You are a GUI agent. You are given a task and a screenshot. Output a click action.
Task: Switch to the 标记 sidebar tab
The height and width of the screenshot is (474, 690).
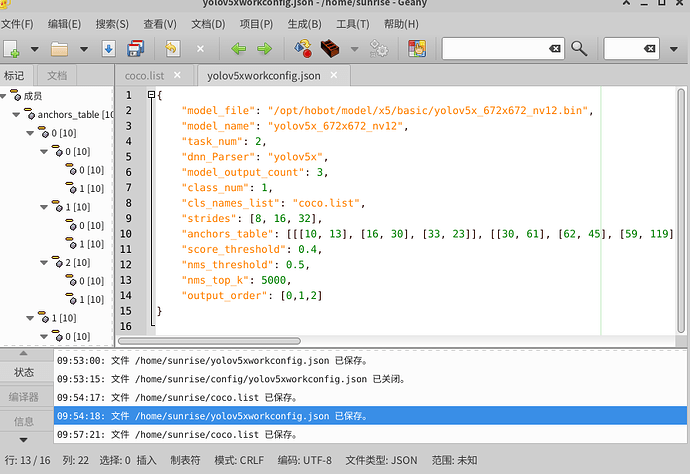(x=15, y=76)
